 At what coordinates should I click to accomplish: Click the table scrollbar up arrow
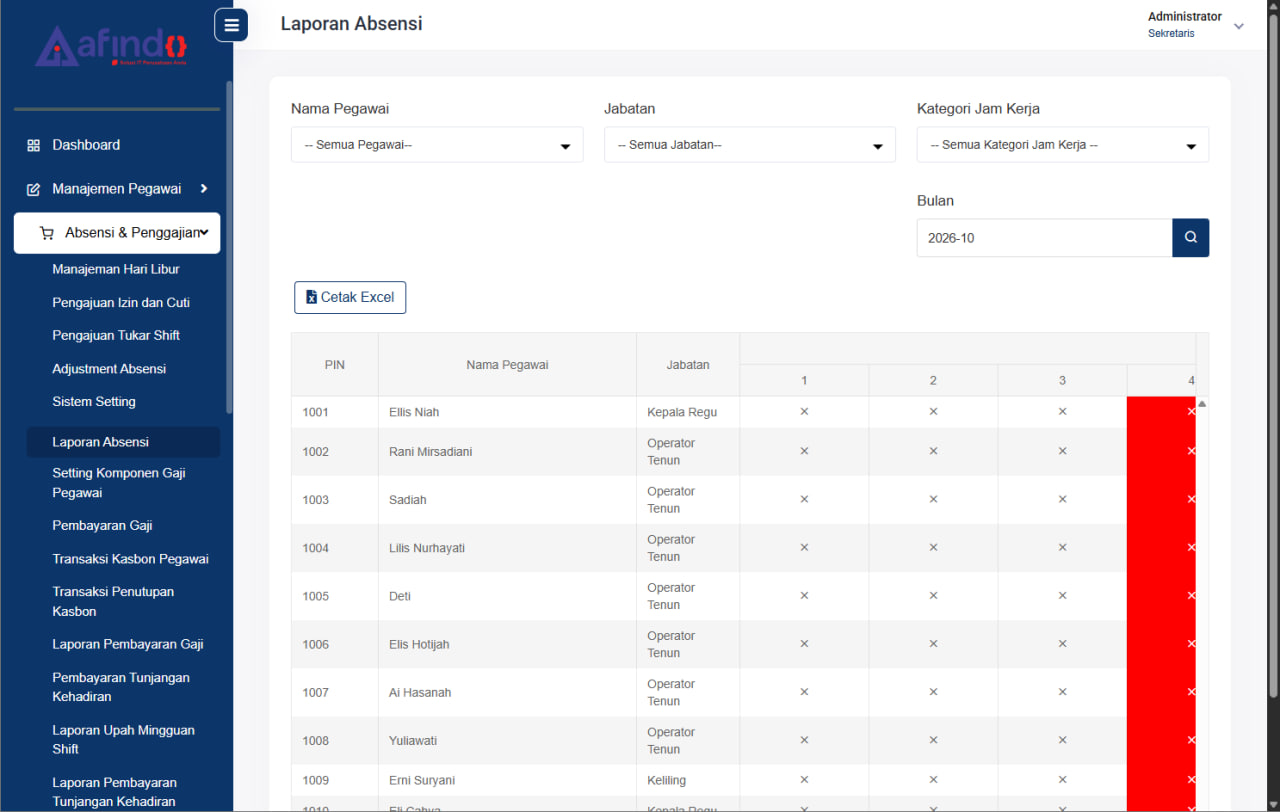(1202, 404)
